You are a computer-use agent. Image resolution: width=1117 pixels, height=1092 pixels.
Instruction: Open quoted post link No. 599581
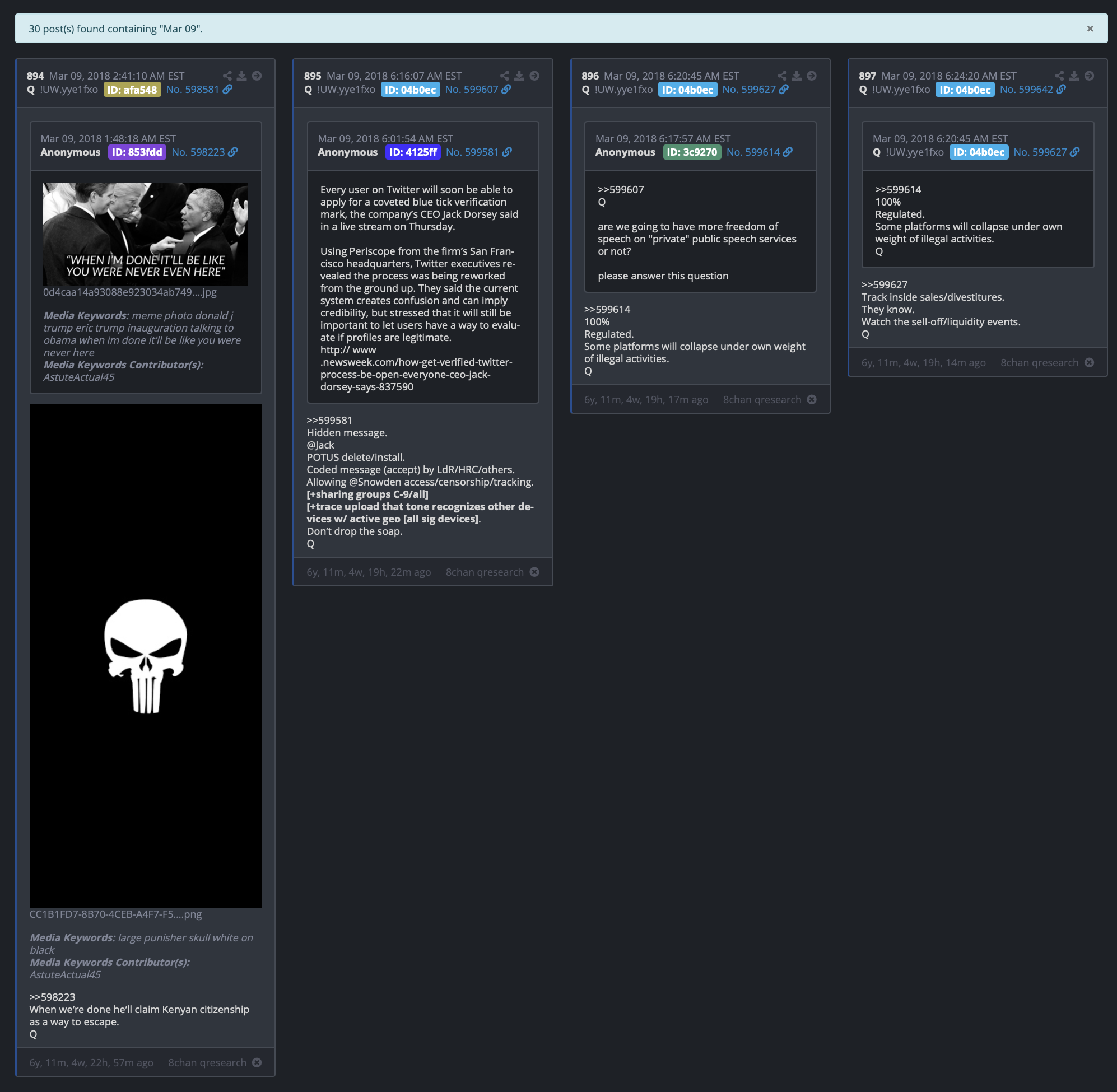coord(472,152)
